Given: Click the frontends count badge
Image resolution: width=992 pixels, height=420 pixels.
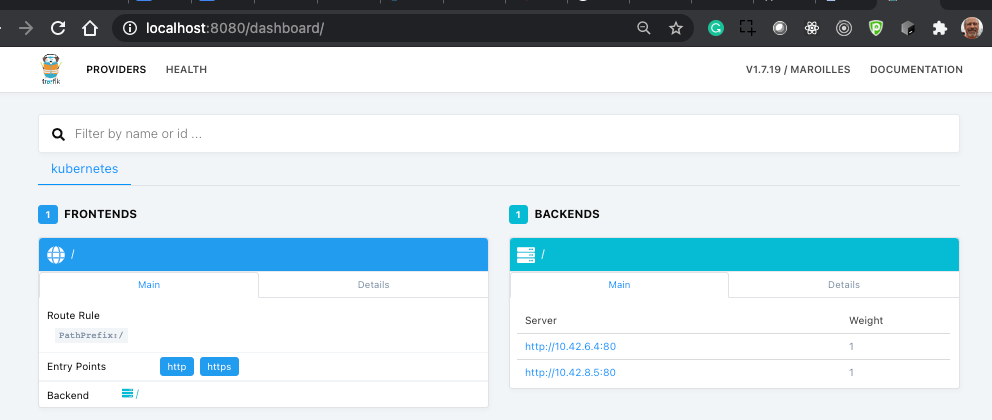Looking at the screenshot, I should [x=48, y=214].
